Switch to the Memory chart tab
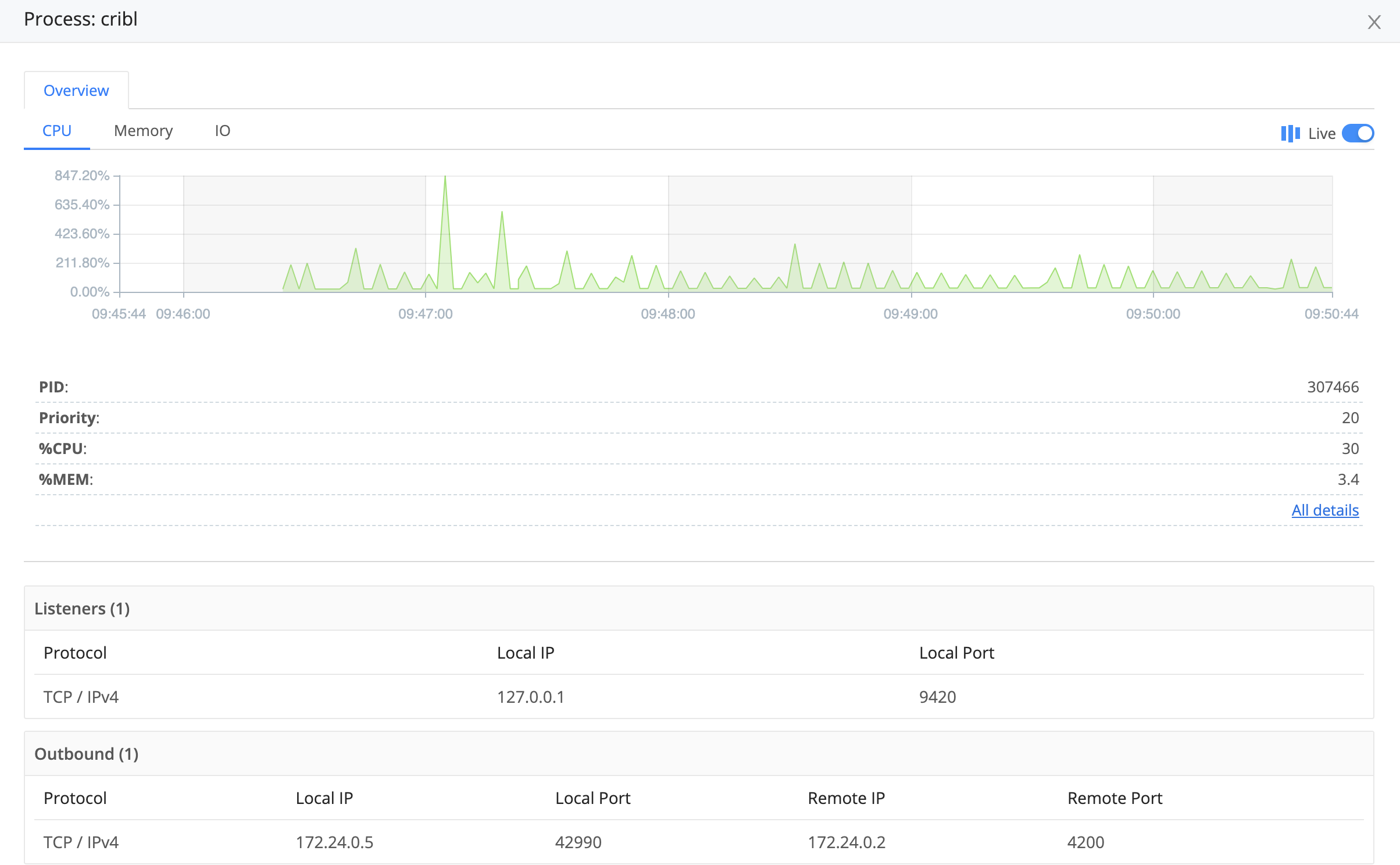 point(143,131)
